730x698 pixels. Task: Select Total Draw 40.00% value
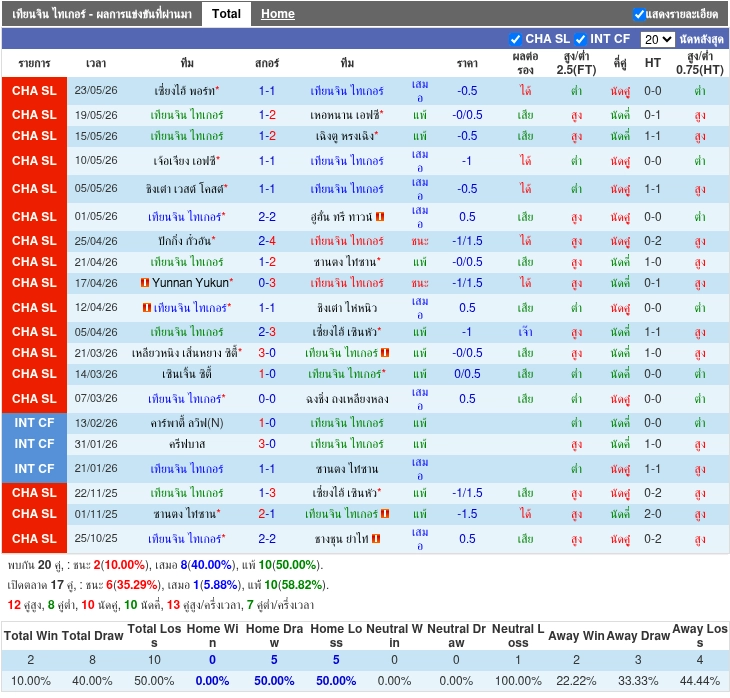(x=92, y=681)
